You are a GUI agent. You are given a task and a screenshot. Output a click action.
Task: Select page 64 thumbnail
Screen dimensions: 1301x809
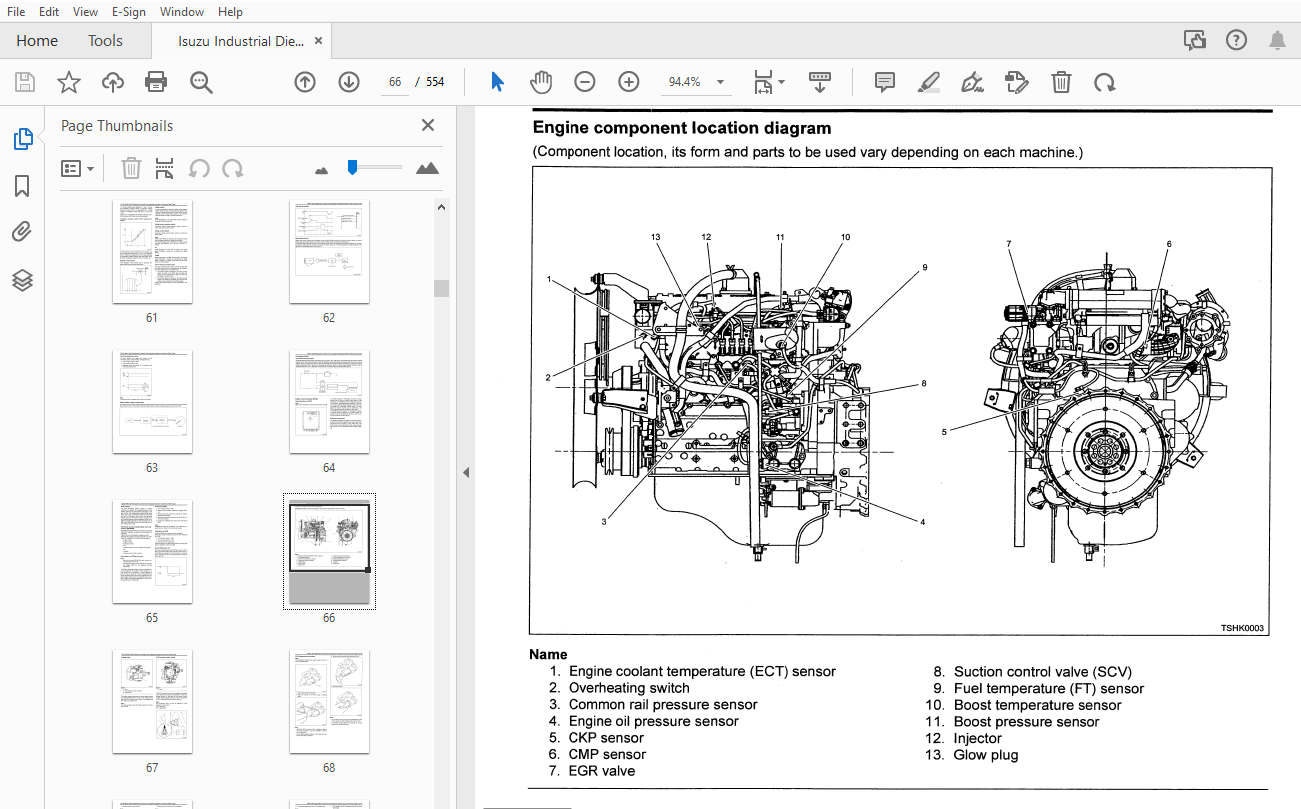pyautogui.click(x=329, y=402)
